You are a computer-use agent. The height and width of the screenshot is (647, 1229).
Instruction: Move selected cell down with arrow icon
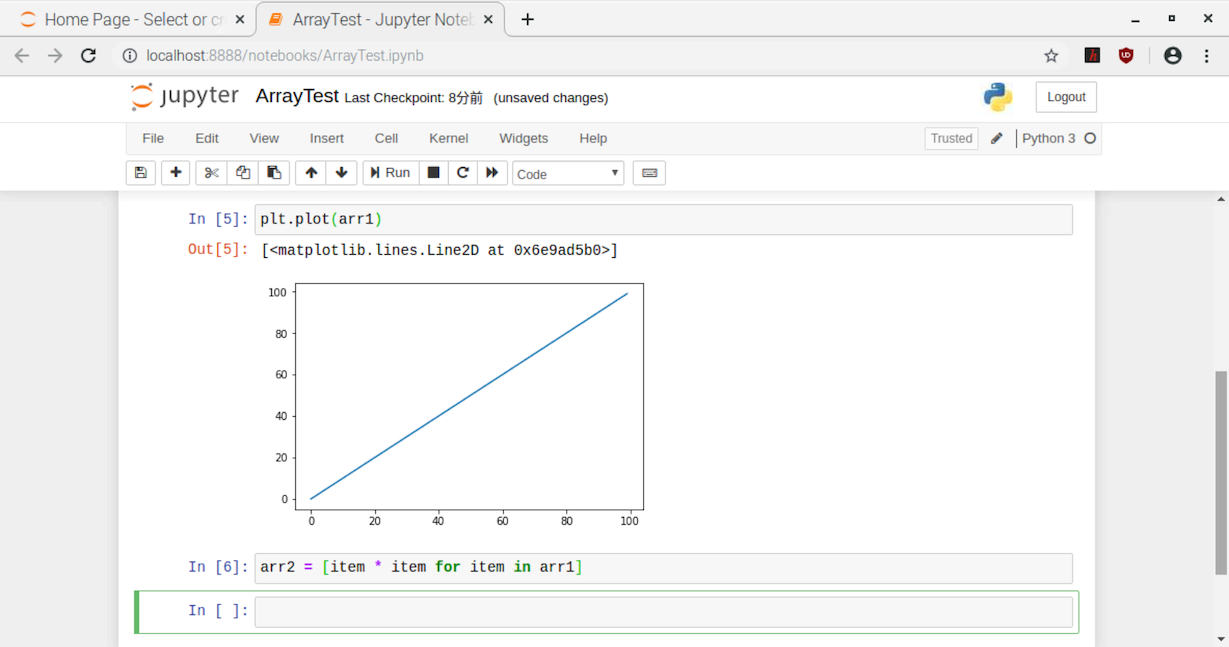click(342, 173)
